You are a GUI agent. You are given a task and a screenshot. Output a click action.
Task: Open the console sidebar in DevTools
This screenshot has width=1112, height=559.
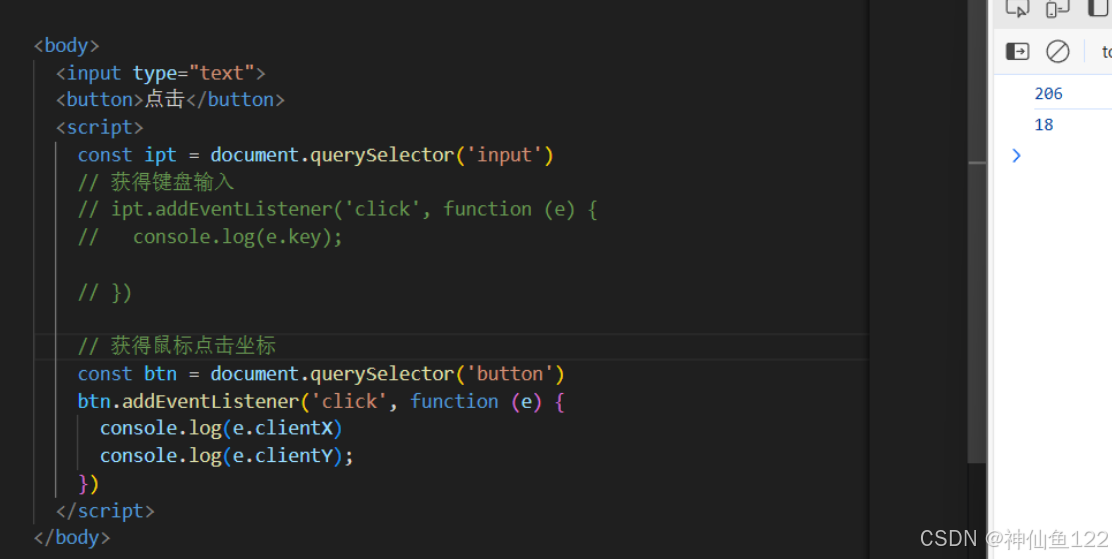[1017, 51]
